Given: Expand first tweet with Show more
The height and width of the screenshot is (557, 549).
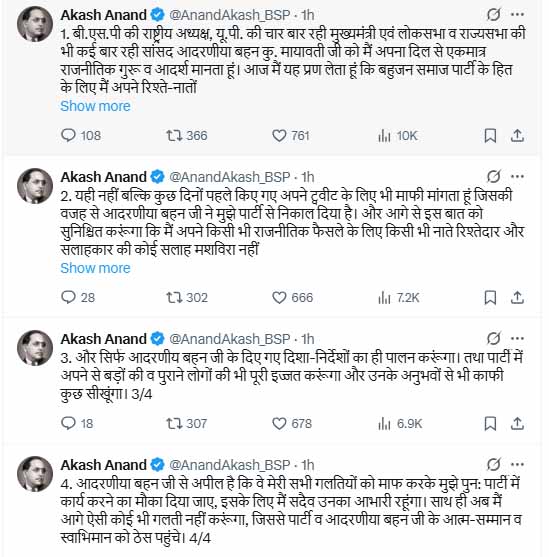Looking at the screenshot, I should [x=95, y=106].
